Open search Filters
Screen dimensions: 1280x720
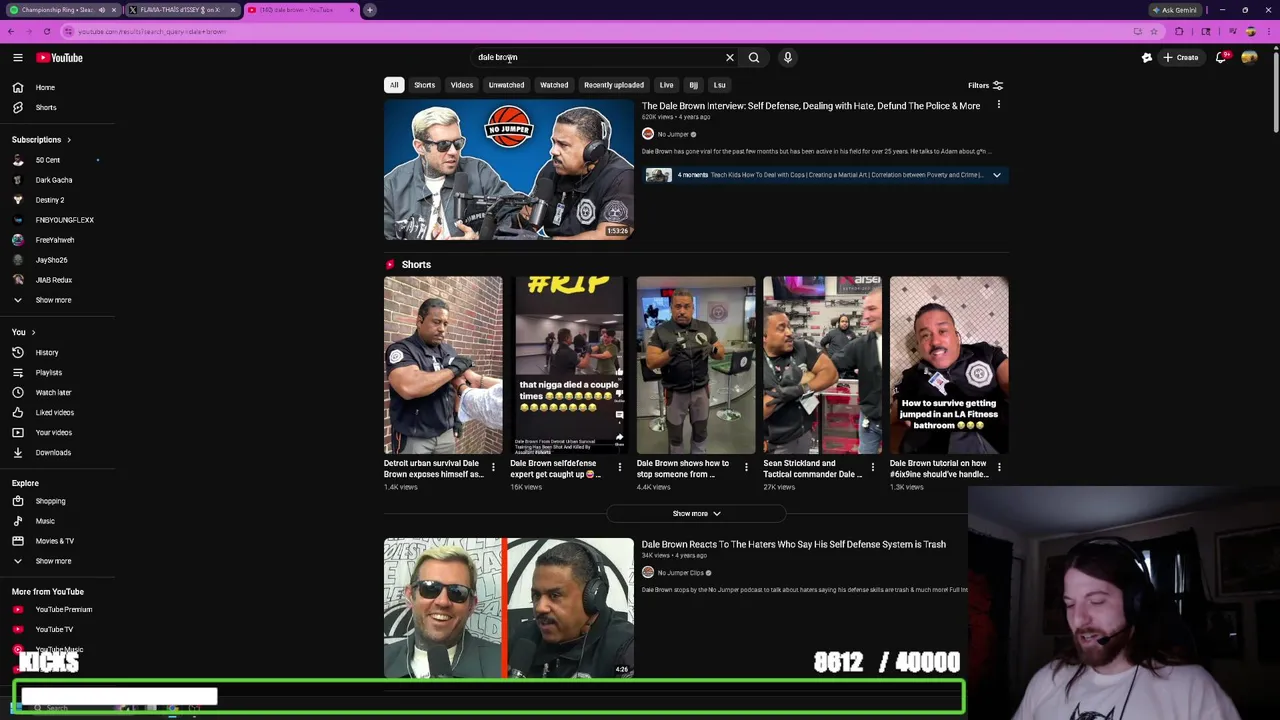pos(985,86)
